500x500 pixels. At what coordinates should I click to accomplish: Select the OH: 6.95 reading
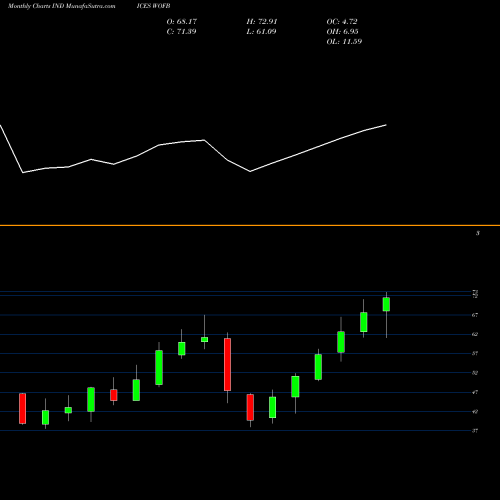(x=342, y=32)
